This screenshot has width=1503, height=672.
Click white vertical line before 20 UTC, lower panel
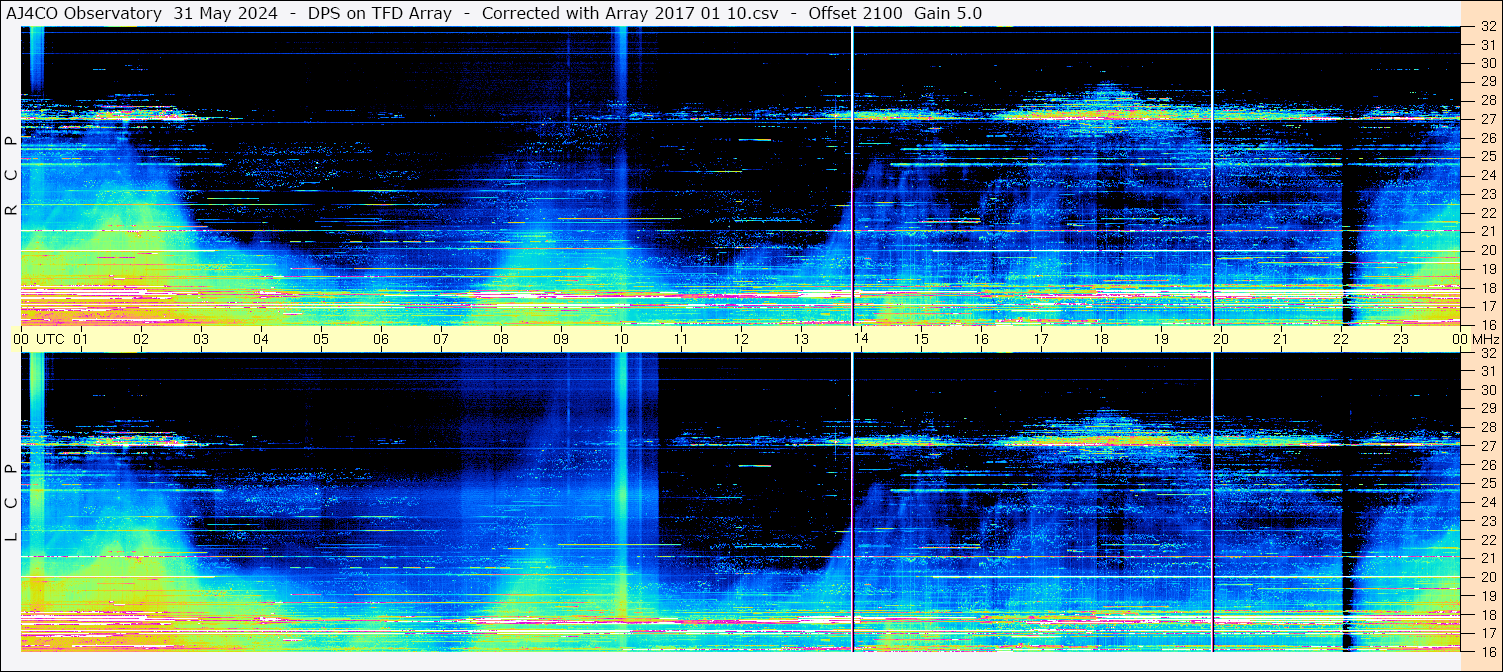1212,500
